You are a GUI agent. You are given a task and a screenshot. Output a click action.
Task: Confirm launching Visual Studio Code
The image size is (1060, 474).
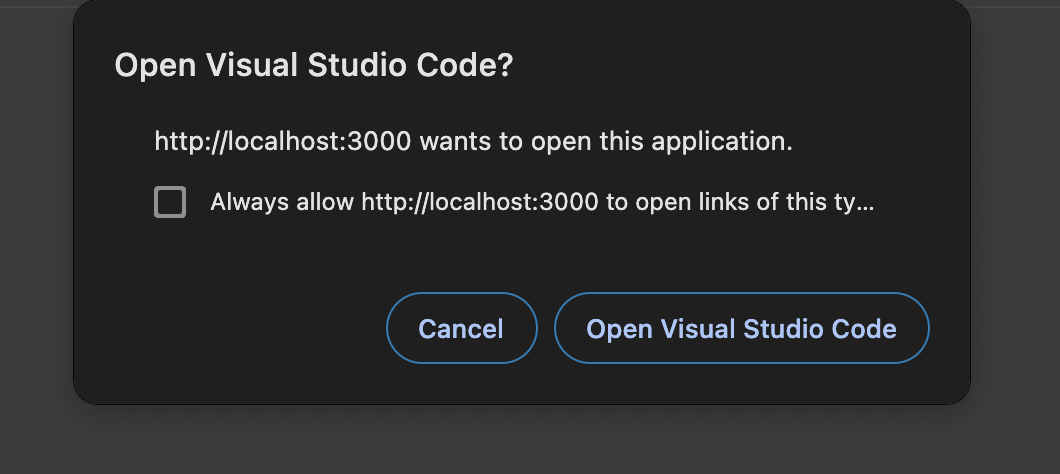tap(741, 328)
